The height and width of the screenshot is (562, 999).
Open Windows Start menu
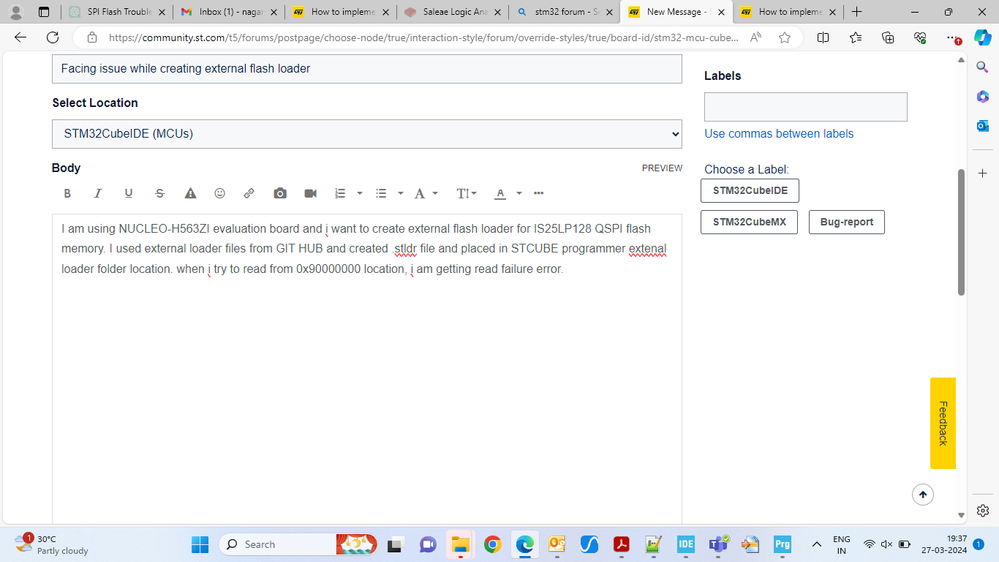pos(200,544)
